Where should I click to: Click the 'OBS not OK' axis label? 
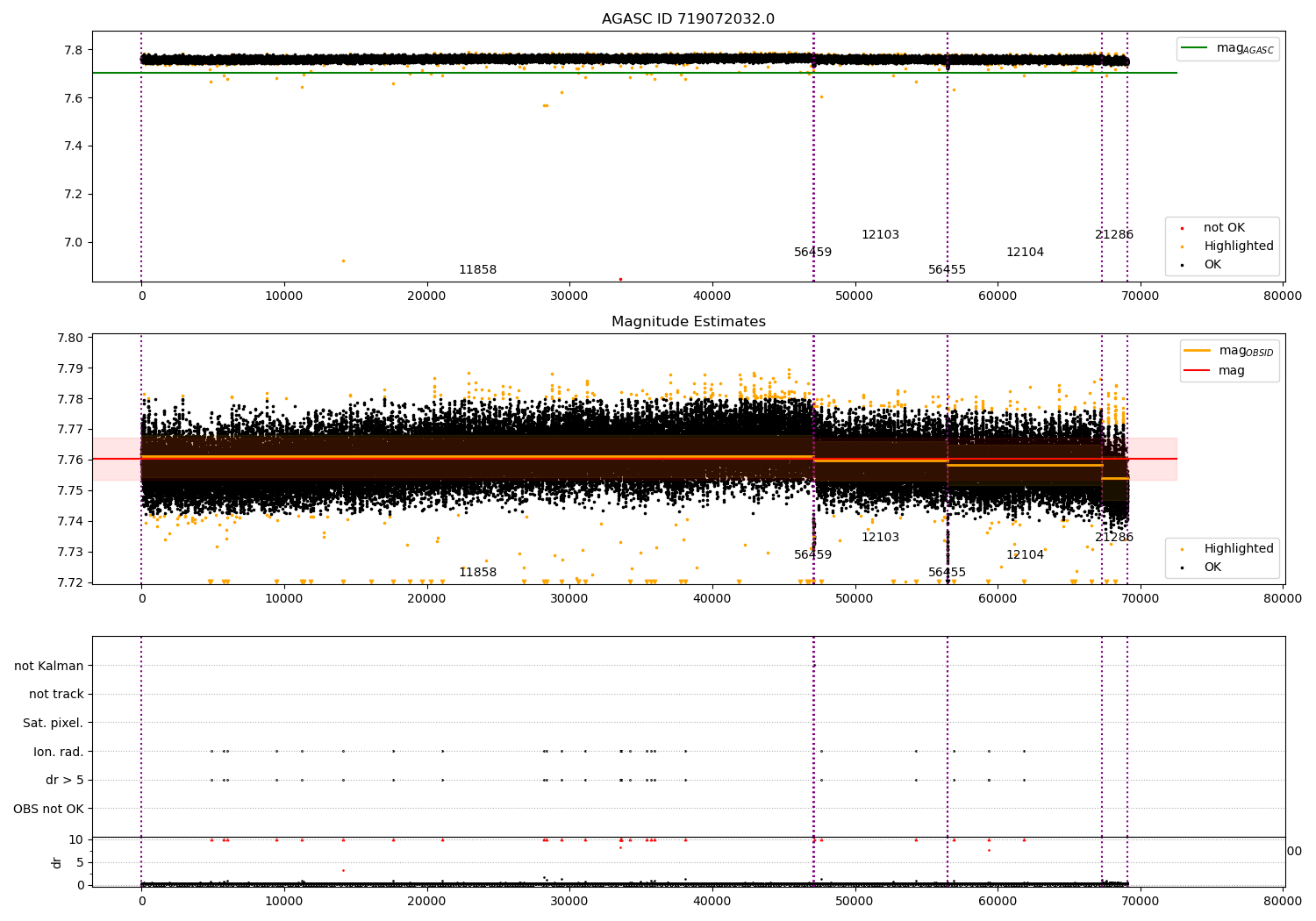point(48,809)
